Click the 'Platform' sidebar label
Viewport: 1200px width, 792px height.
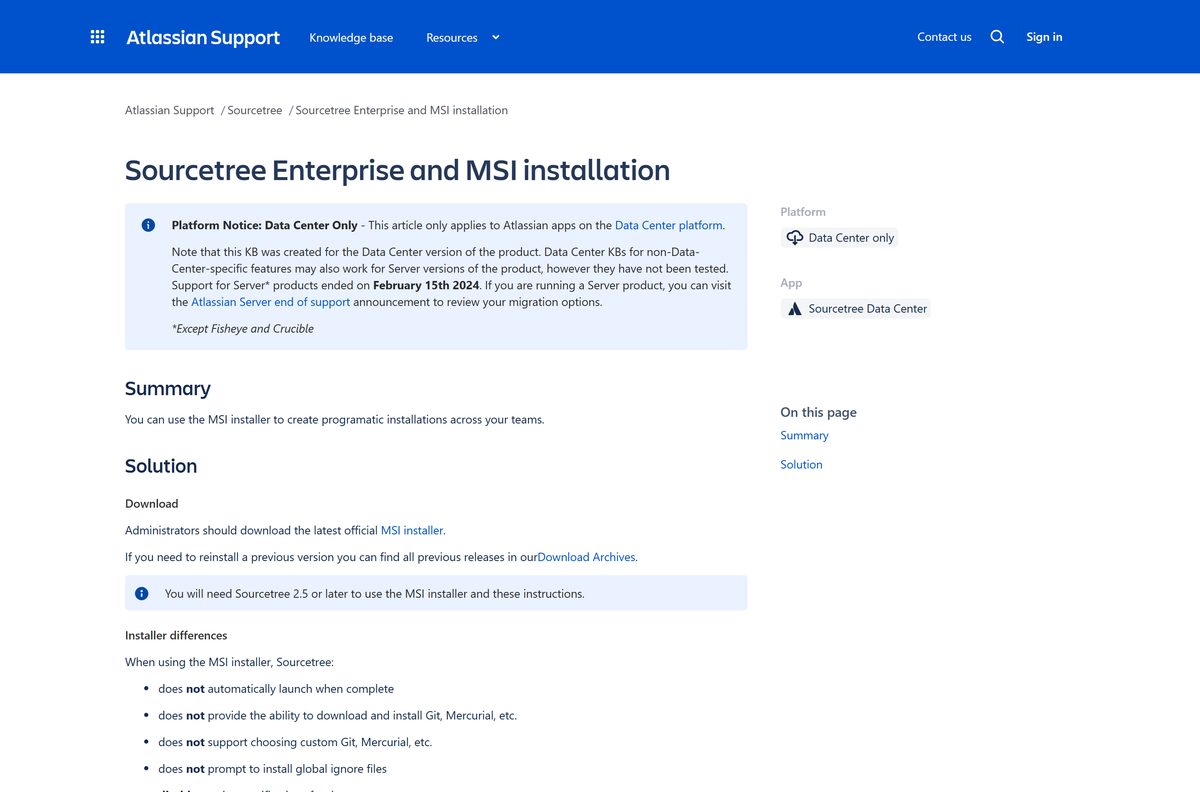click(803, 212)
